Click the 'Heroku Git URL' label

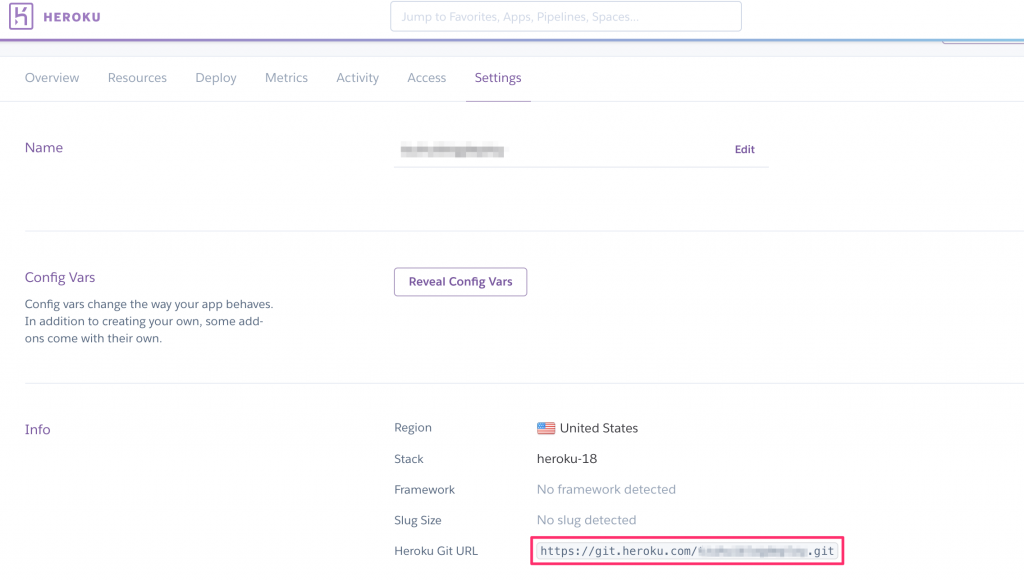pos(436,551)
